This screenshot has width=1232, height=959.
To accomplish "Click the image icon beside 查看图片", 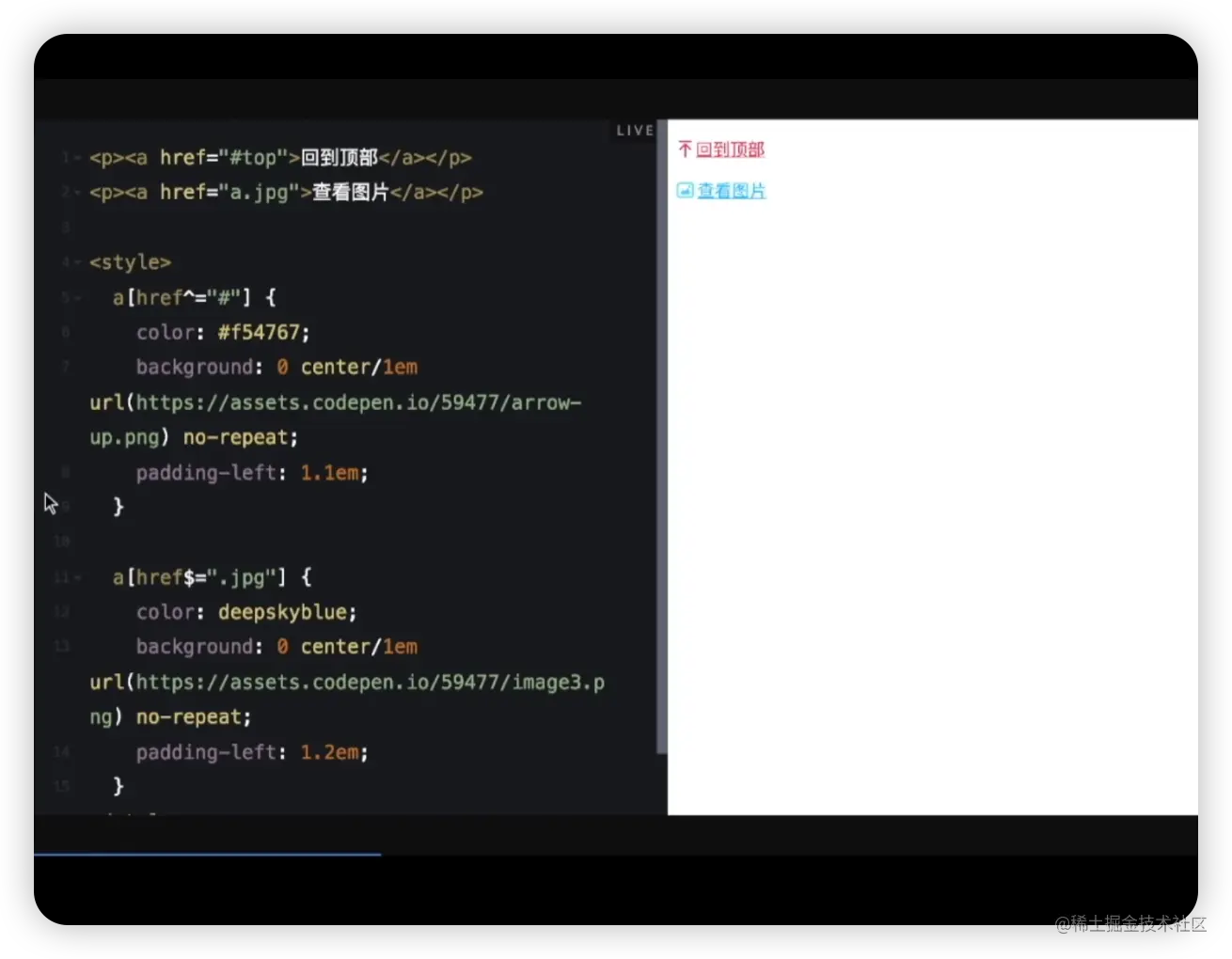I will (686, 191).
